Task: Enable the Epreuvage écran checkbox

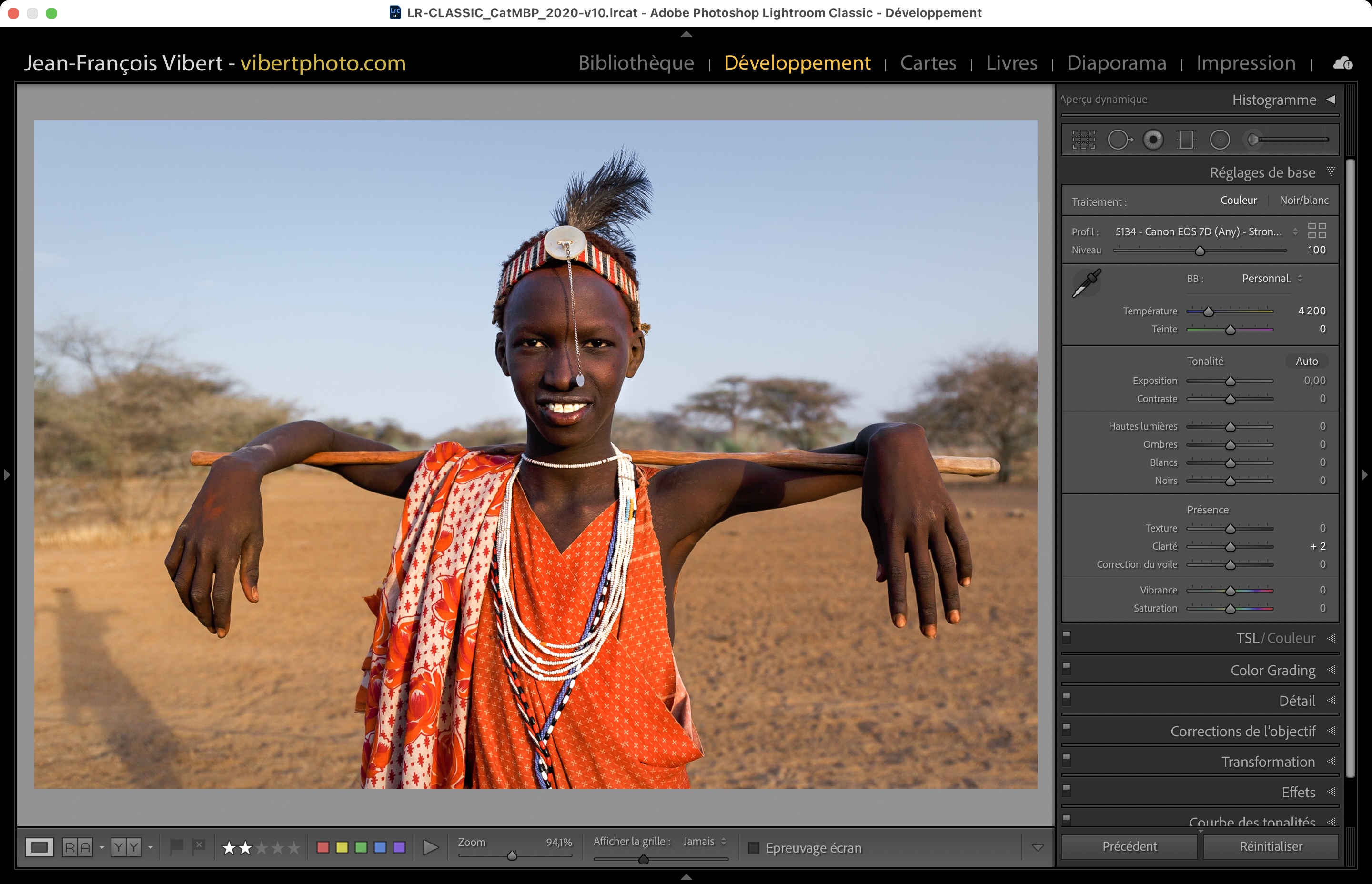Action: (x=754, y=848)
